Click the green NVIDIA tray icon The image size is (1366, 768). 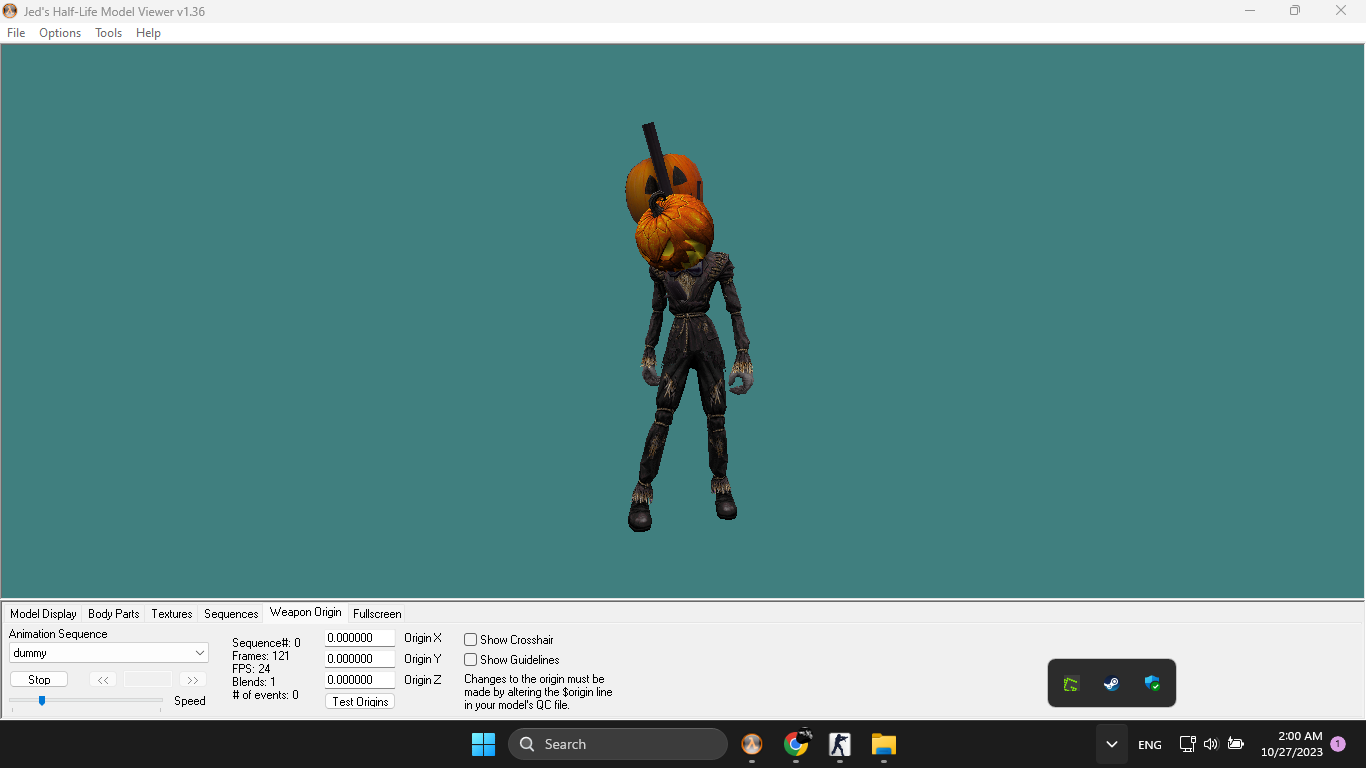click(1071, 684)
